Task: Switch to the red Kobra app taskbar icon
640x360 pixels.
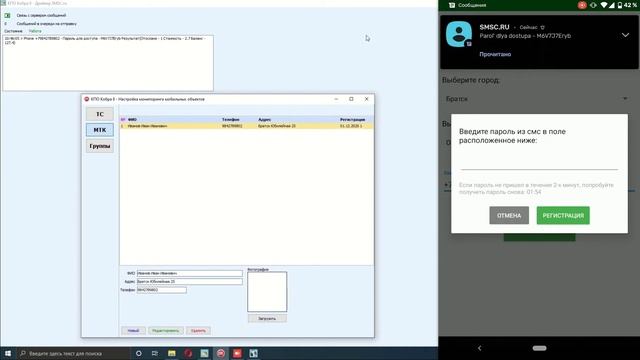Action: [x=221, y=353]
